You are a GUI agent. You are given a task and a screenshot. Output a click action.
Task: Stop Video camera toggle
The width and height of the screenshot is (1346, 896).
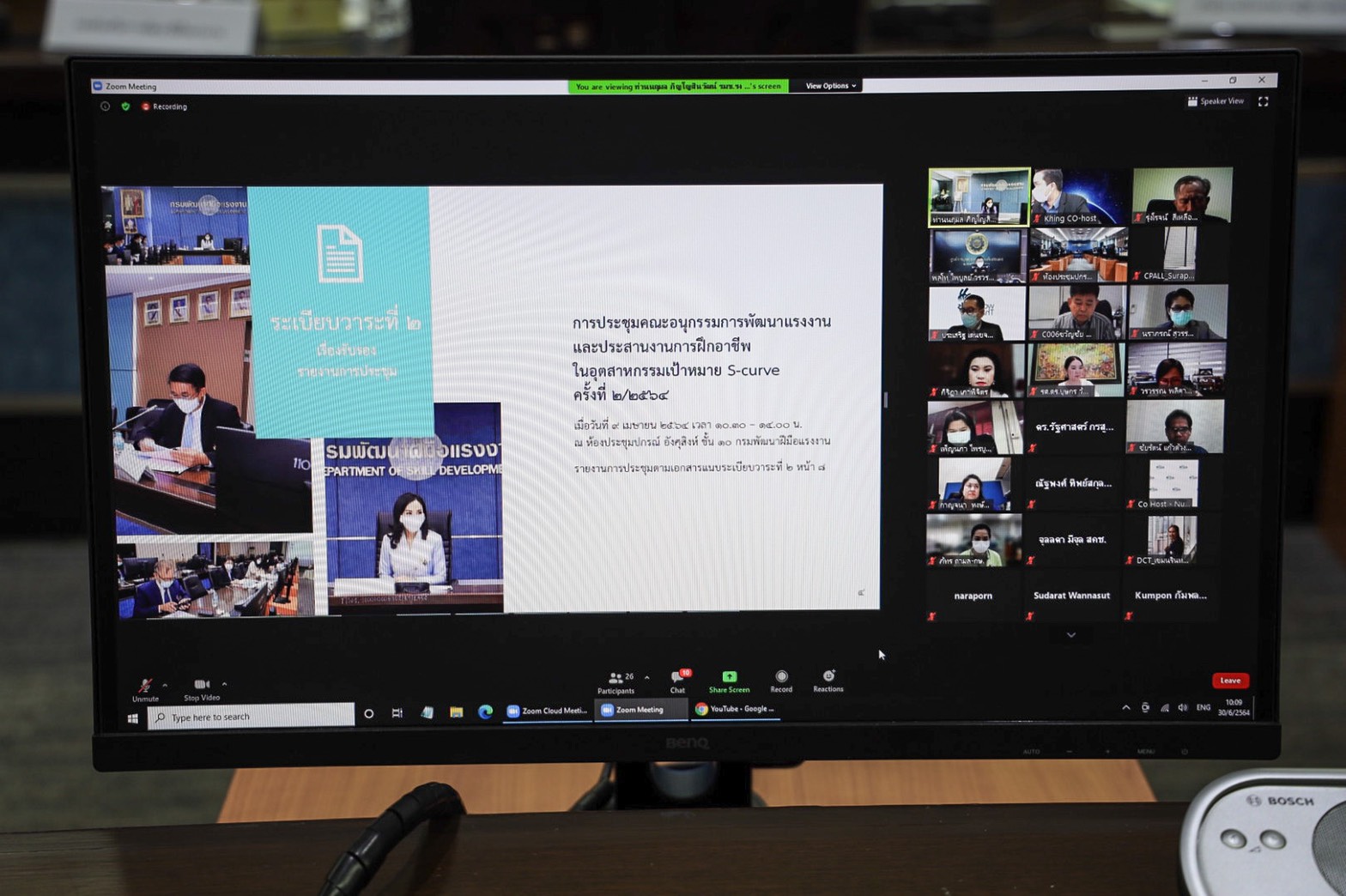tap(202, 687)
